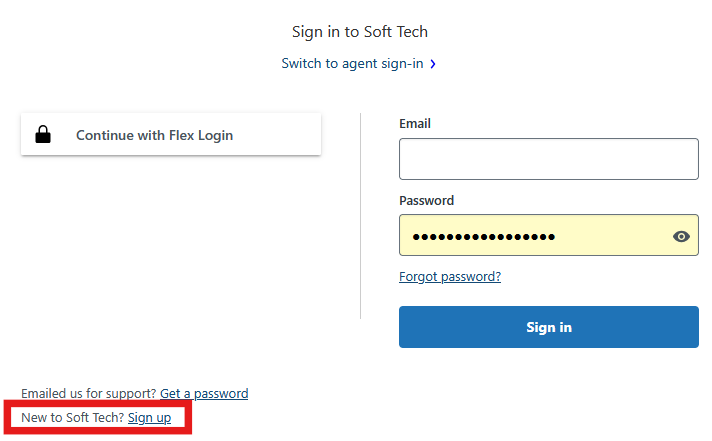712x441 pixels.
Task: Click the red highlight border around Sign up
Action: (x=98, y=402)
